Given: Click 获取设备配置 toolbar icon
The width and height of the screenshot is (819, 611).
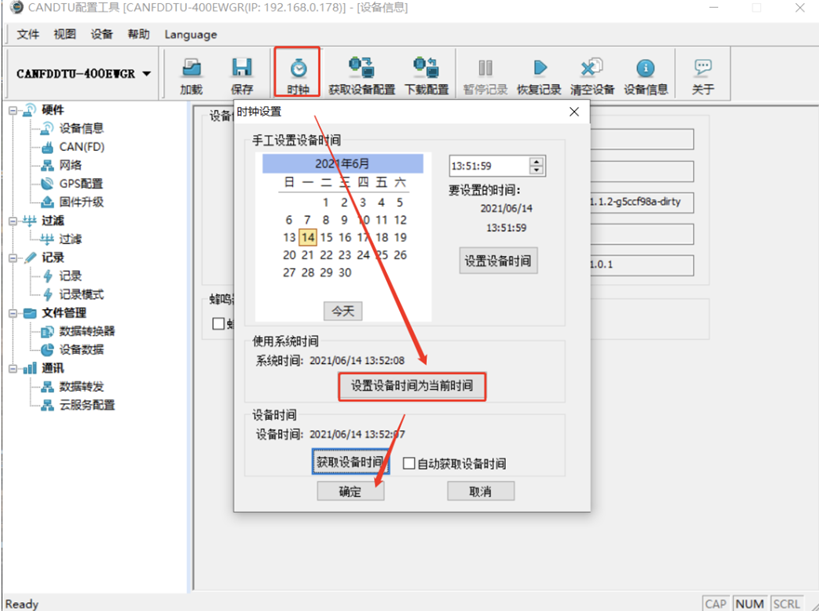Looking at the screenshot, I should [x=361, y=76].
